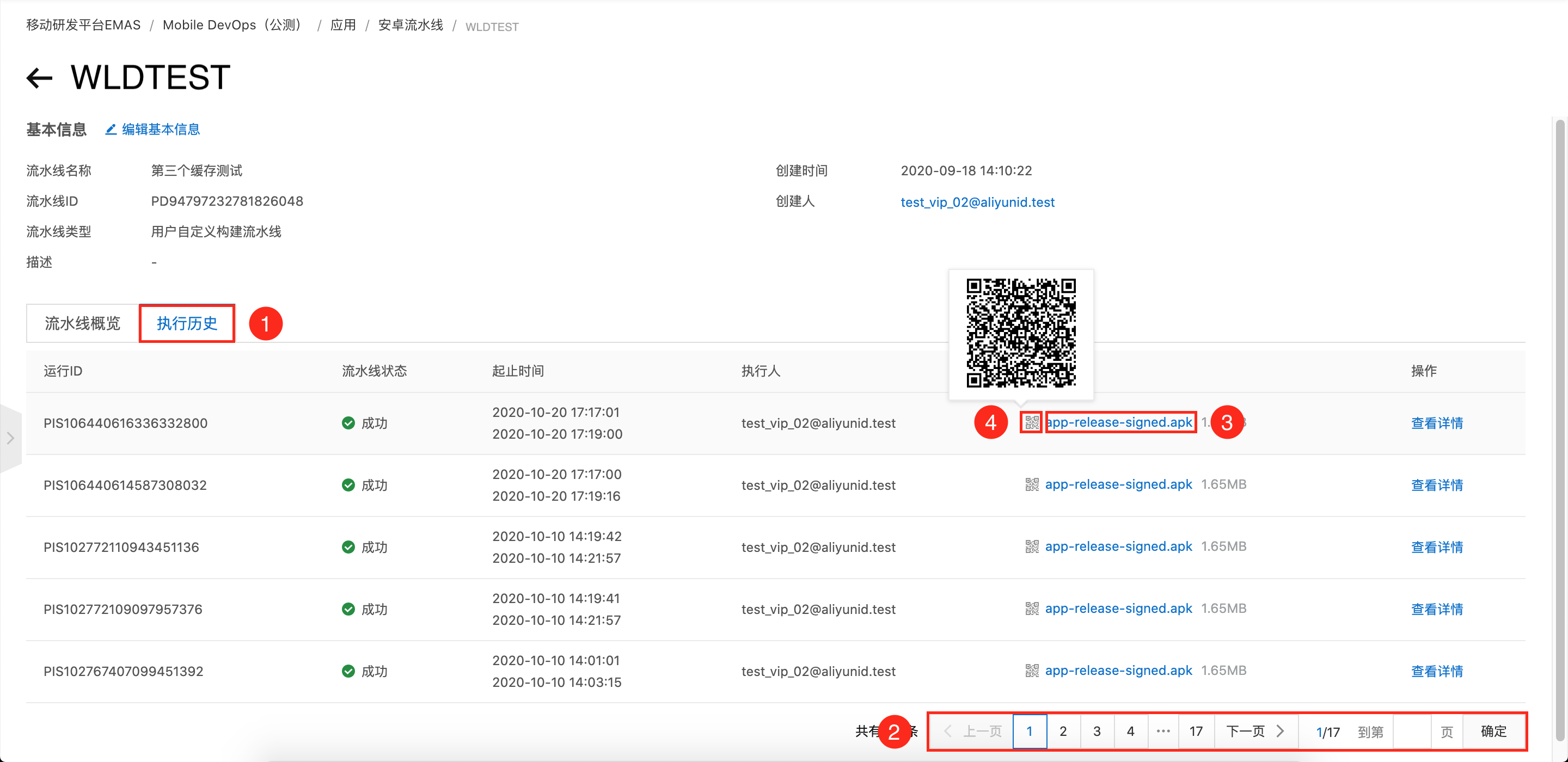1568x762 pixels.
Task: Click the green success icon for PIS102772109097957376
Action: [348, 609]
